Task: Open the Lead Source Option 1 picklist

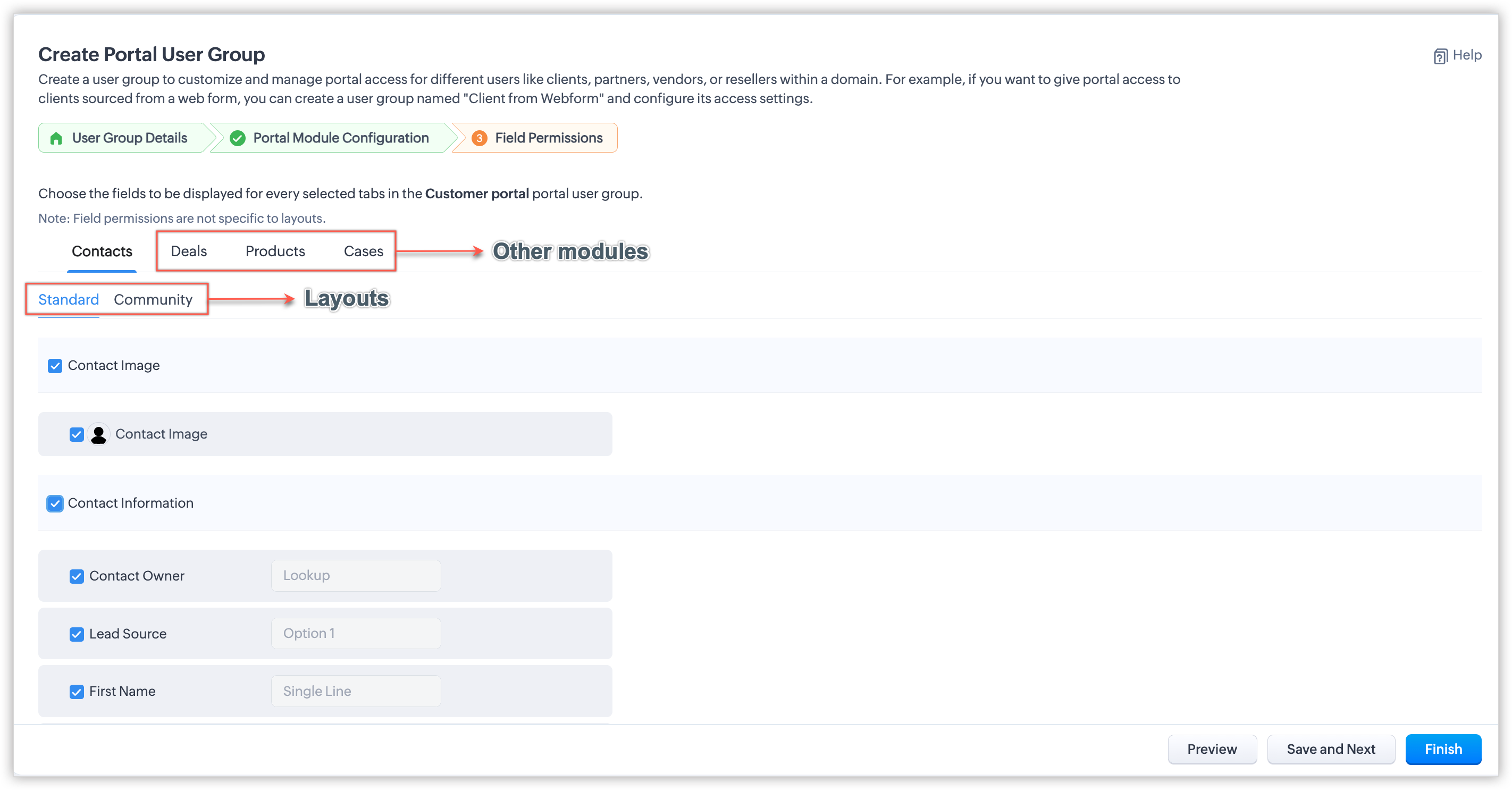Action: [x=356, y=633]
